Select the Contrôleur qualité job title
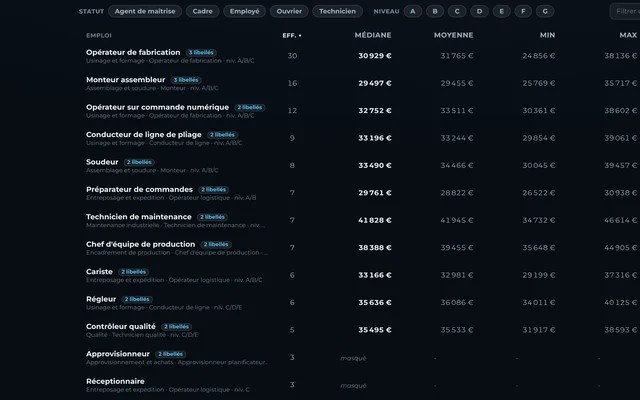 pos(121,326)
